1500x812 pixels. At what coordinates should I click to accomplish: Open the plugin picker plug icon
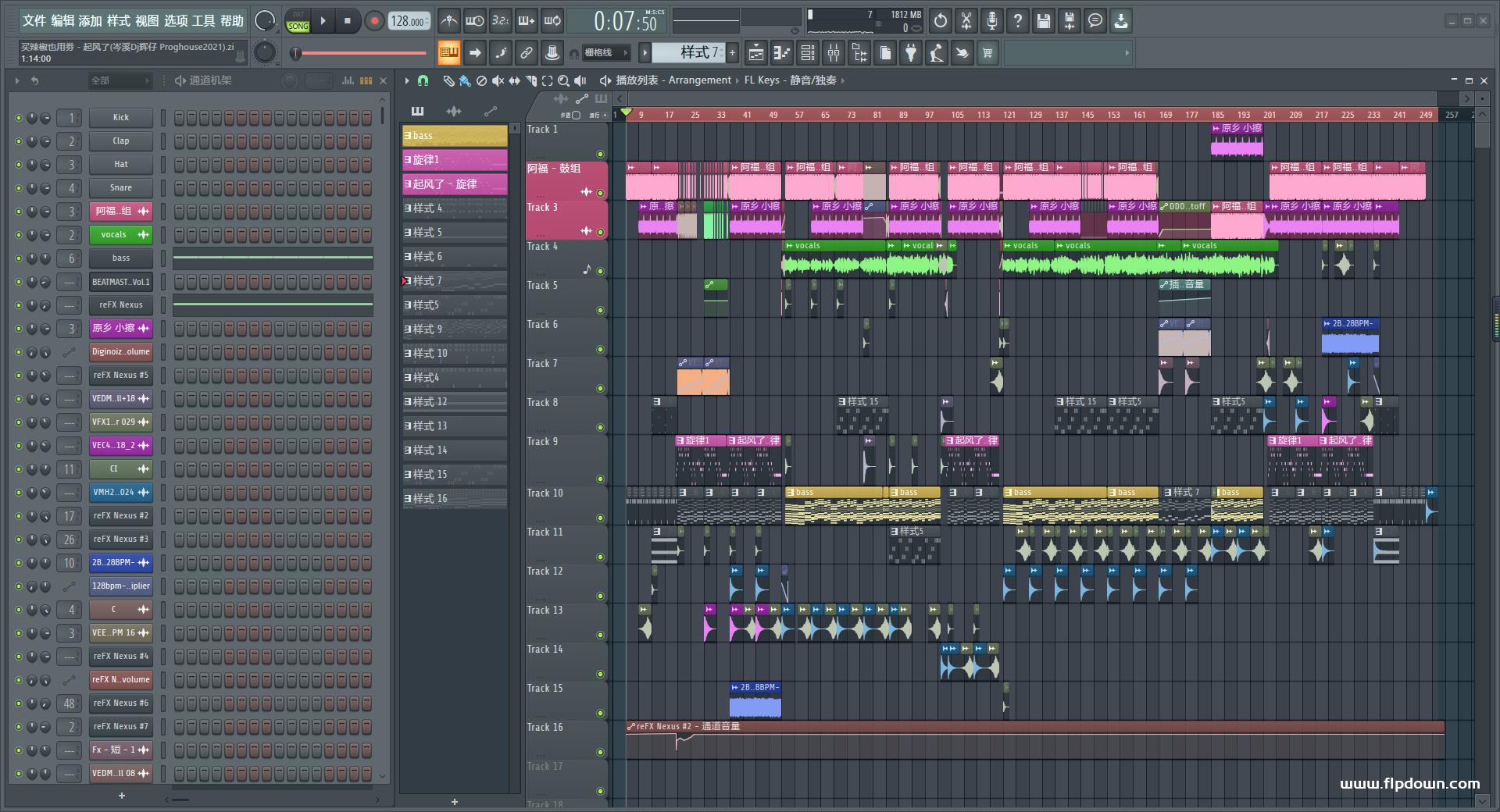[x=911, y=53]
